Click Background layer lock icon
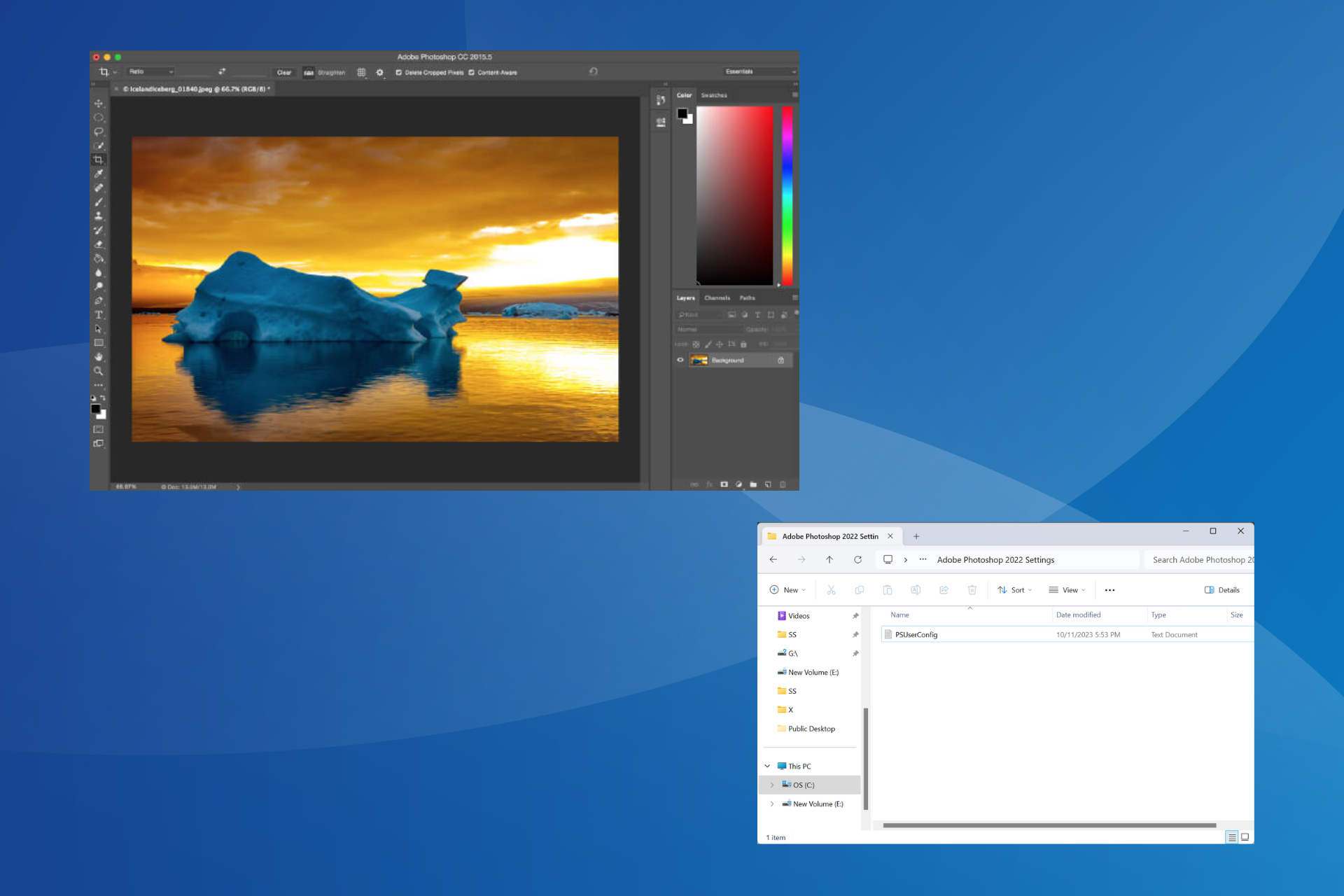The image size is (1344, 896). pyautogui.click(x=780, y=360)
